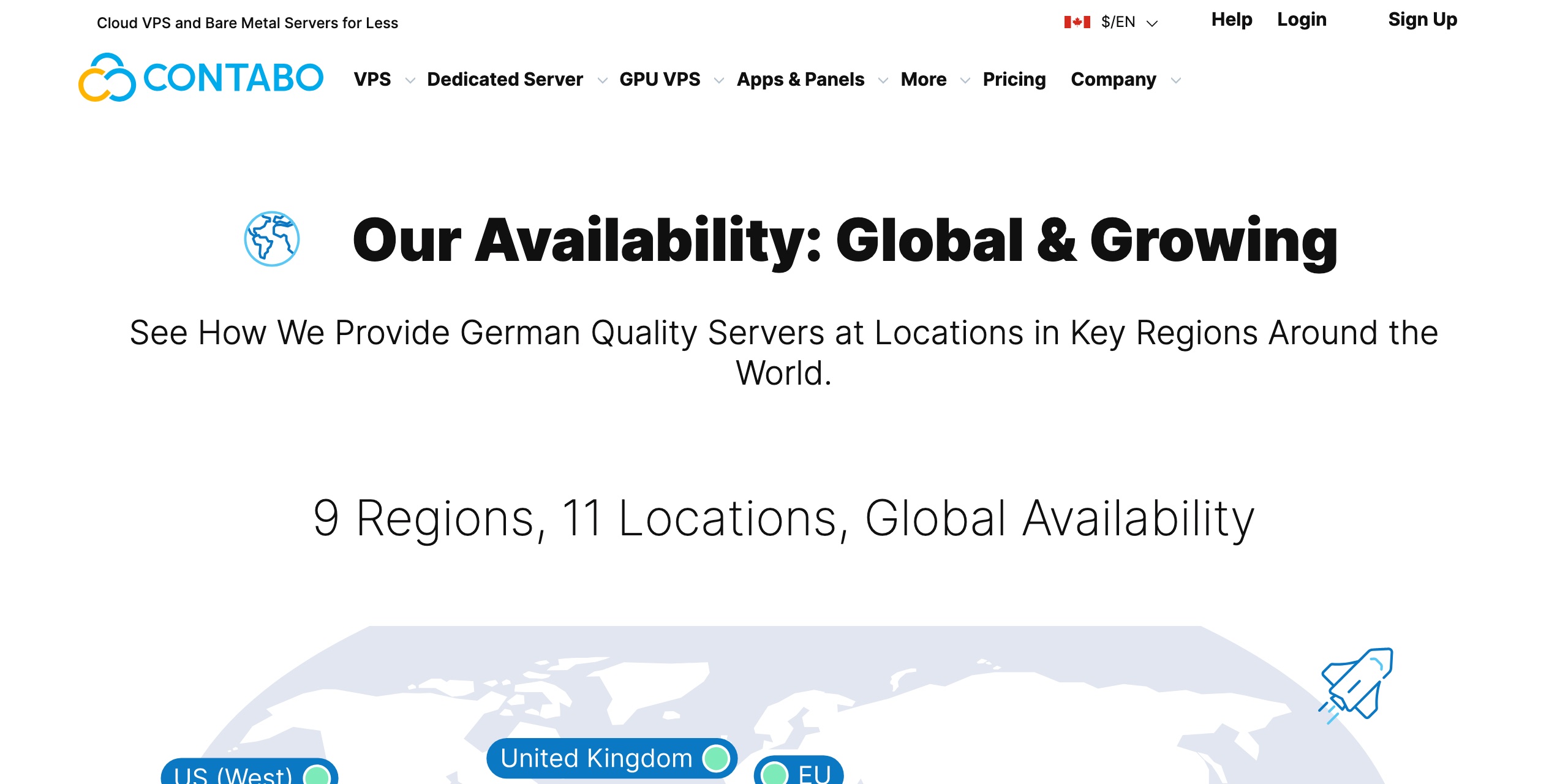The width and height of the screenshot is (1568, 784).
Task: Click the Login link
Action: point(1302,20)
